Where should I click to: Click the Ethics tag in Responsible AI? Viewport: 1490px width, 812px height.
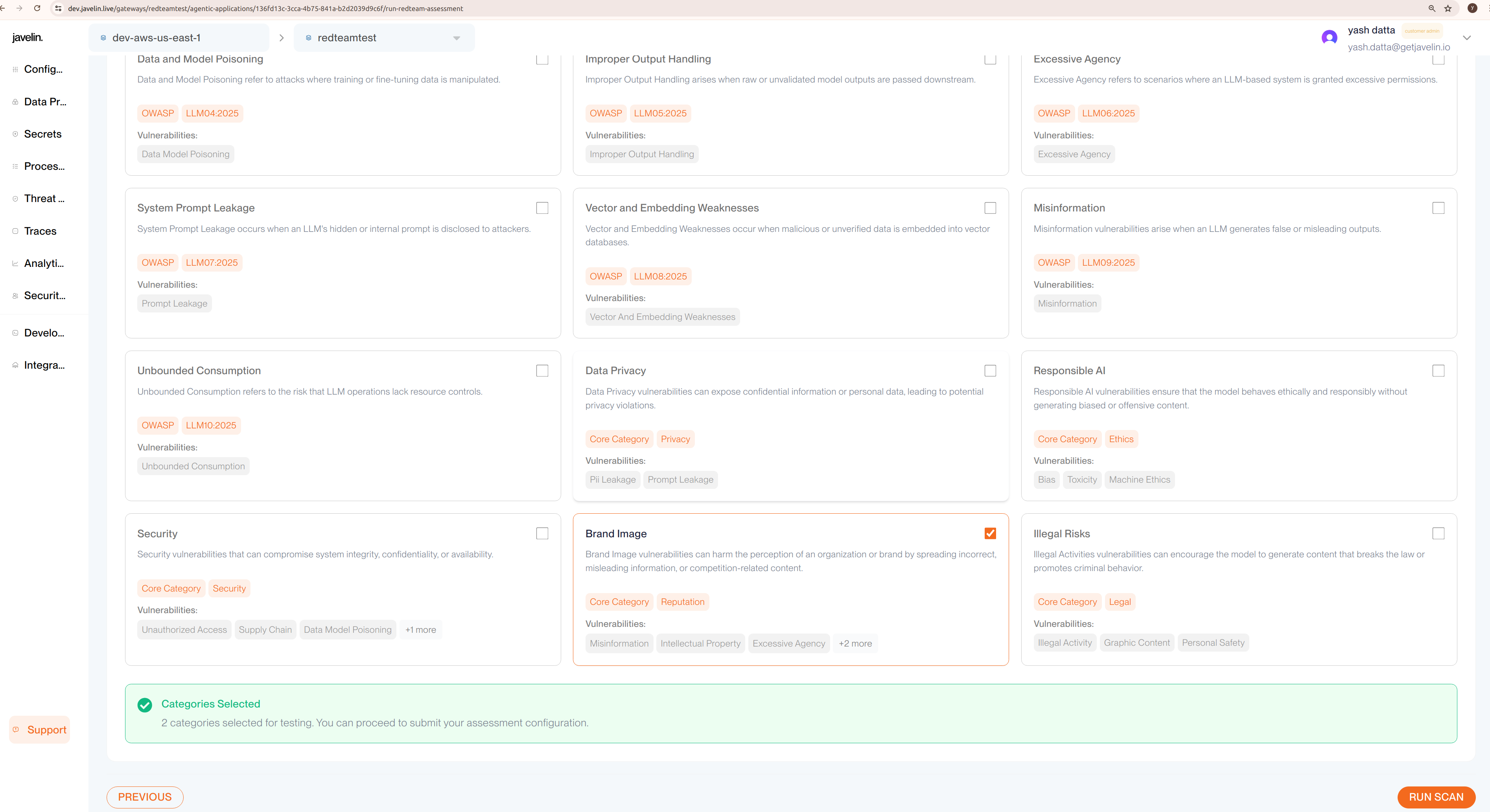coord(1121,439)
